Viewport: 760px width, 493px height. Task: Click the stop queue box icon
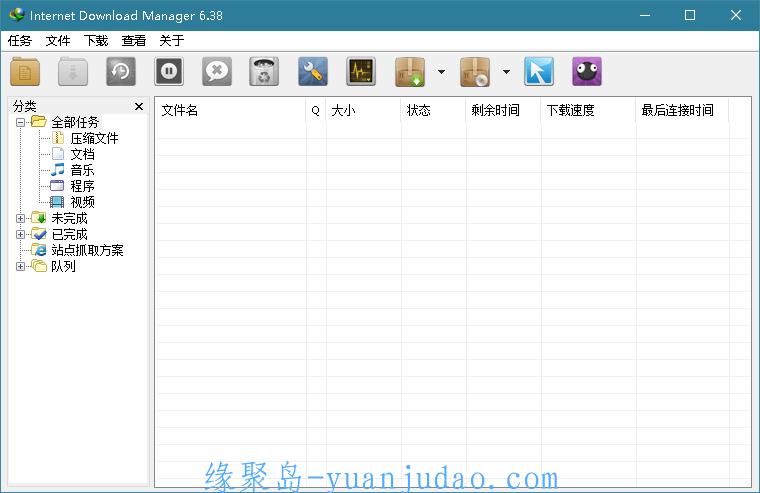click(x=475, y=72)
